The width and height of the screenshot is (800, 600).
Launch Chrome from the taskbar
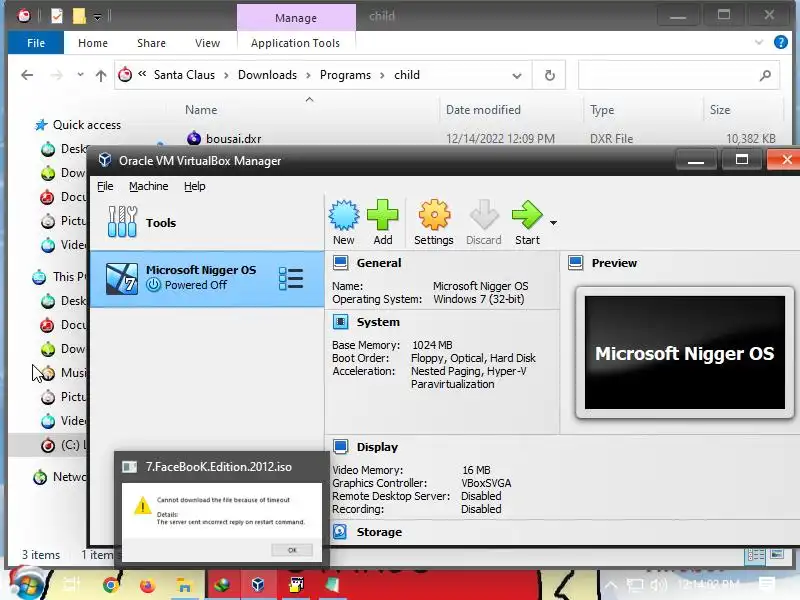(x=110, y=585)
